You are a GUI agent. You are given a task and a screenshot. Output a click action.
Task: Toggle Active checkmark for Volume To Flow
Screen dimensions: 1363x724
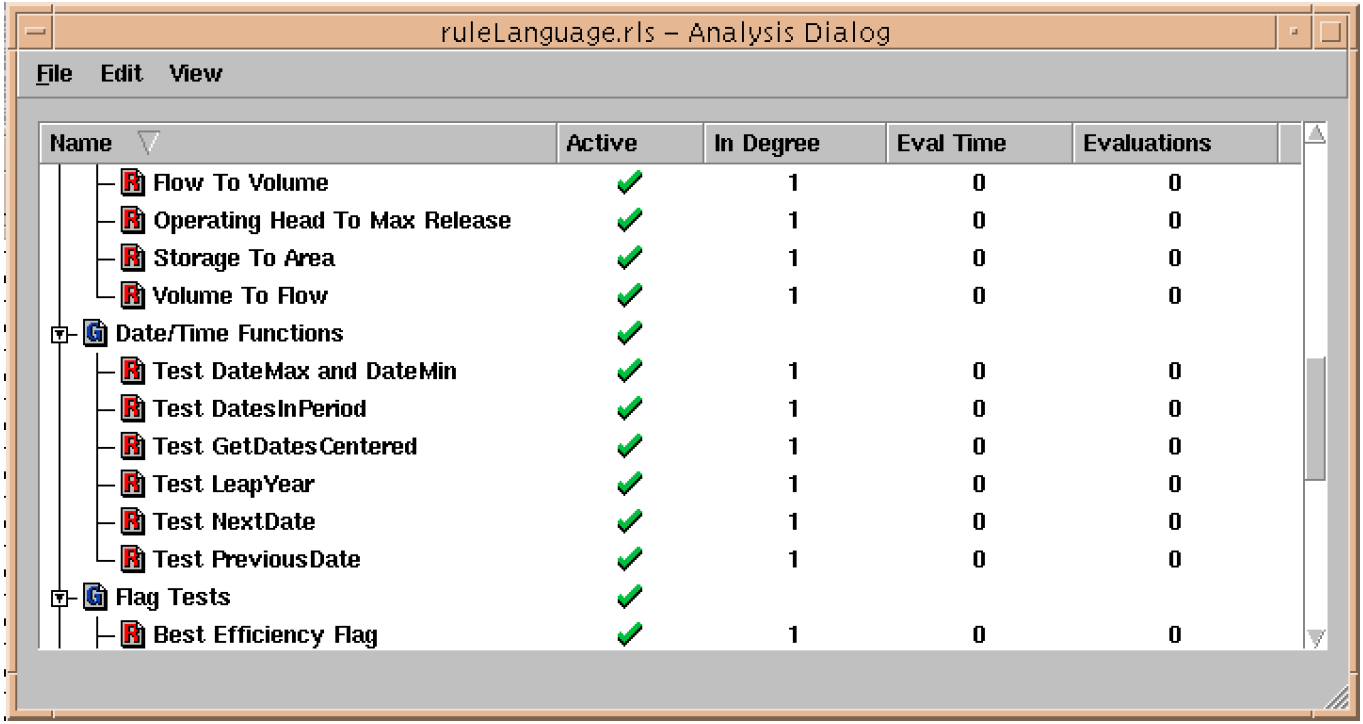pyautogui.click(x=630, y=296)
